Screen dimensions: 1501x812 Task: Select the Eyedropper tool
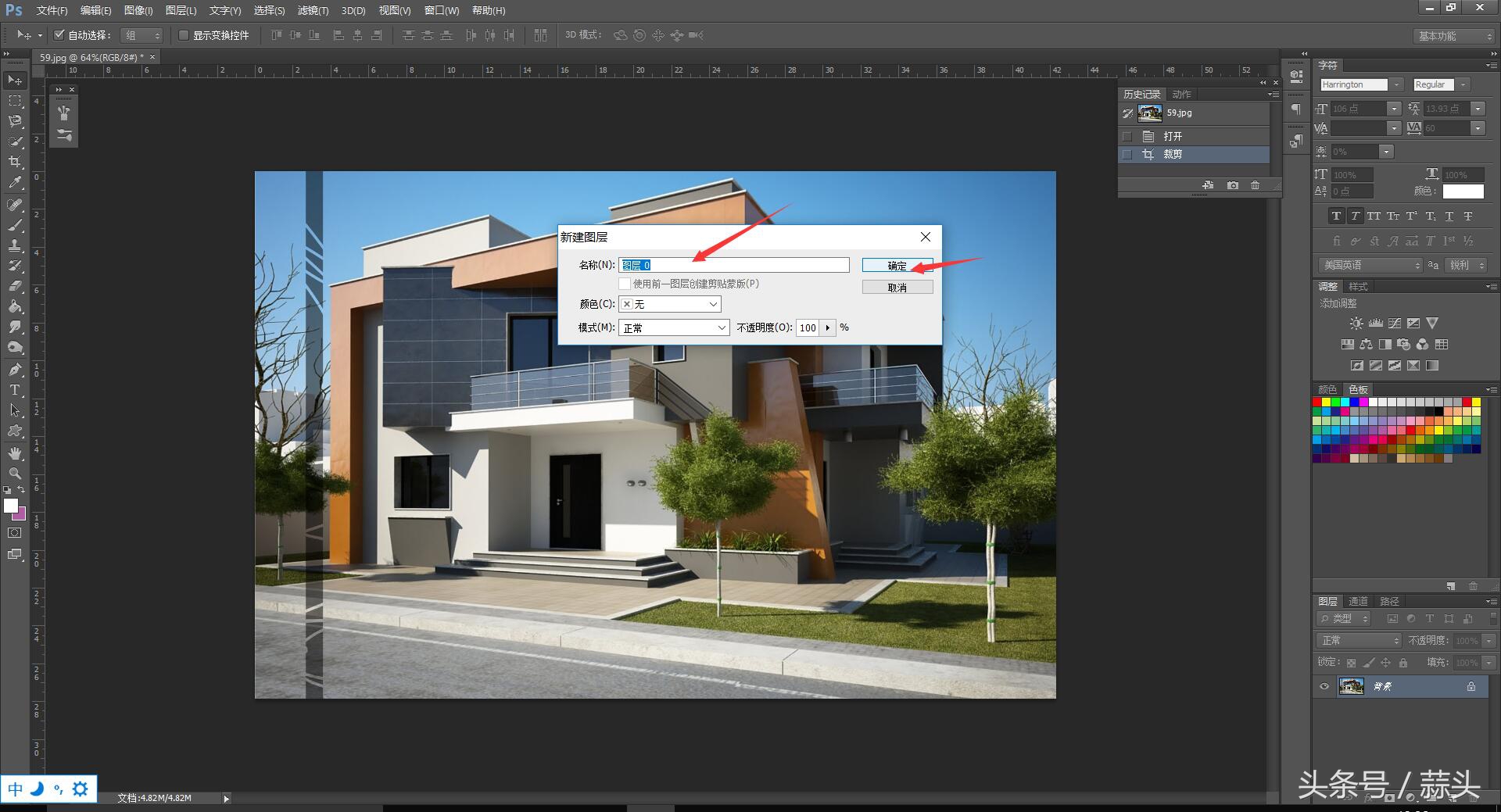15,183
